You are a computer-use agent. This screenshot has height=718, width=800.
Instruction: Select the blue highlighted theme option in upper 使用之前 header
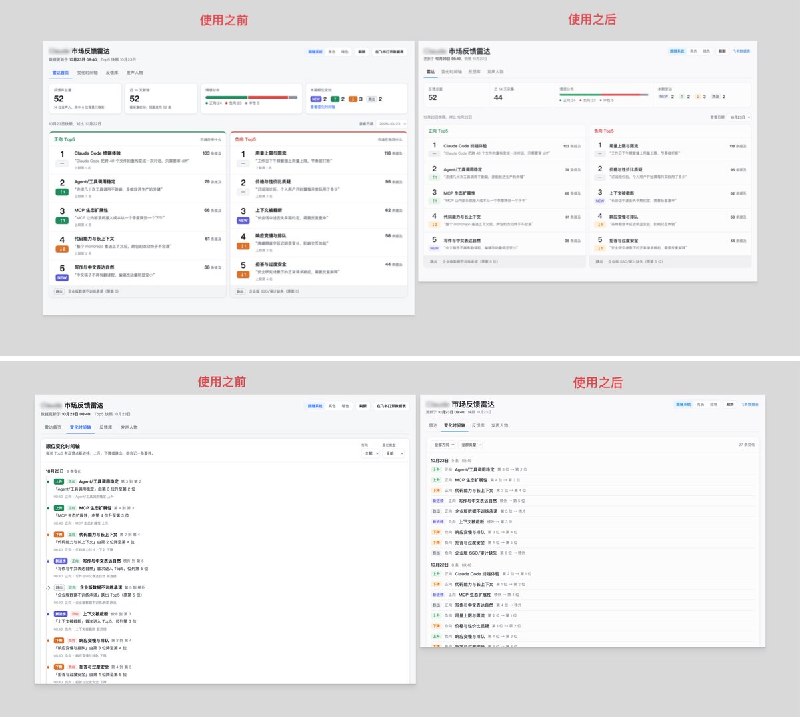(315, 52)
